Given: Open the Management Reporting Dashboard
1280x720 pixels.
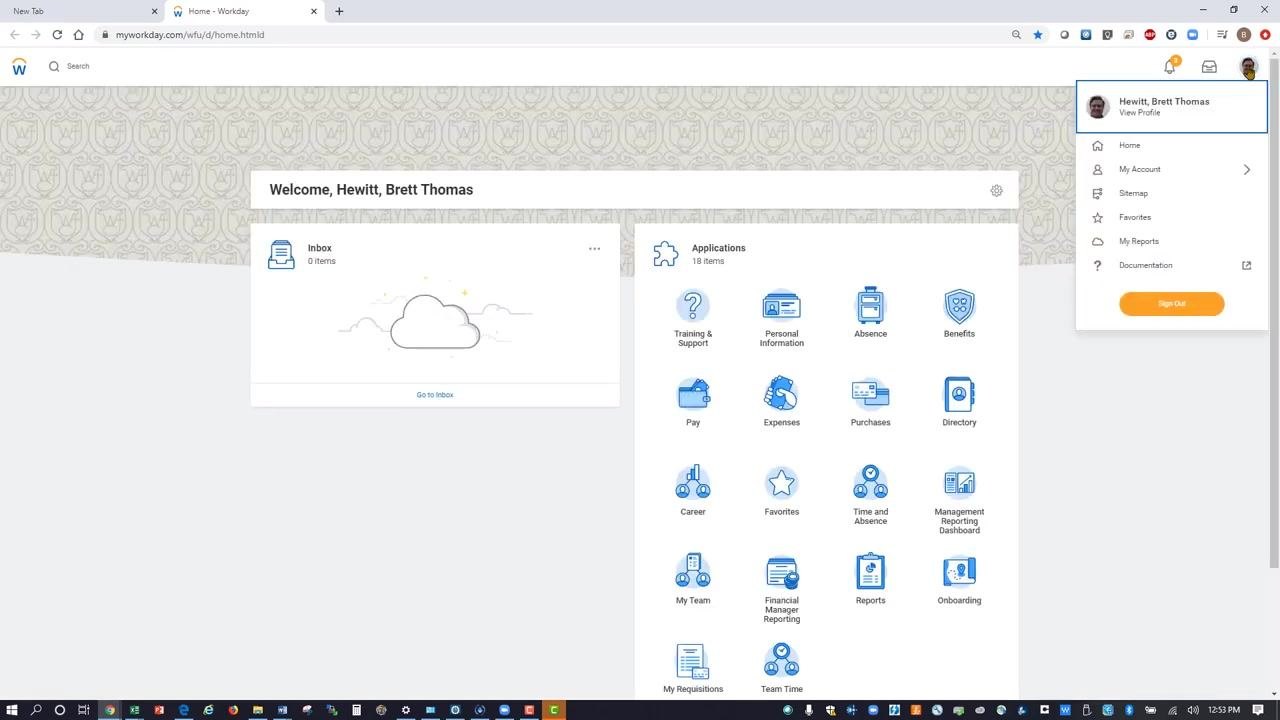Looking at the screenshot, I should 959,500.
